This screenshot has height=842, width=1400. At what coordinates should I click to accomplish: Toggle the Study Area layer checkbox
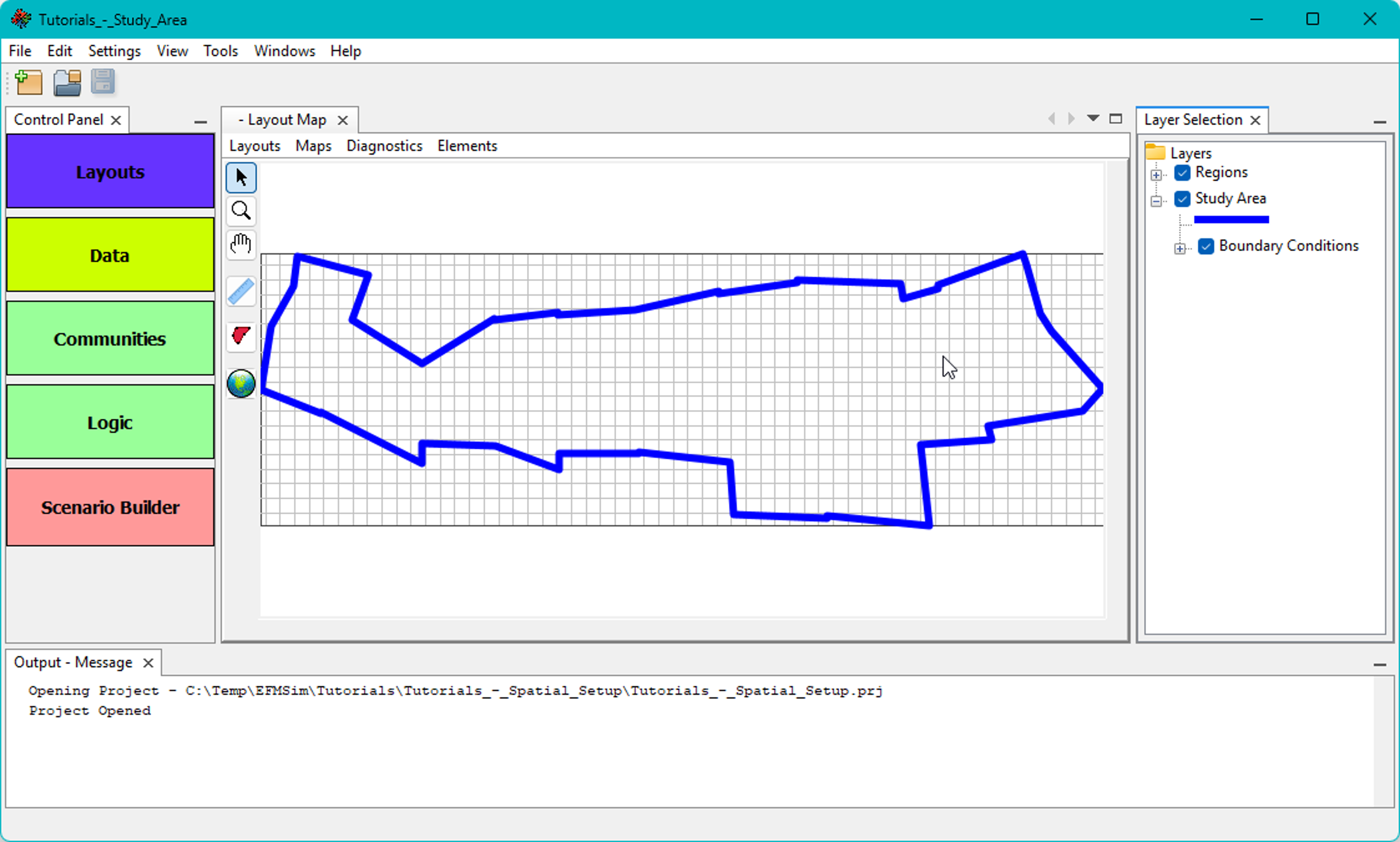pyautogui.click(x=1182, y=198)
